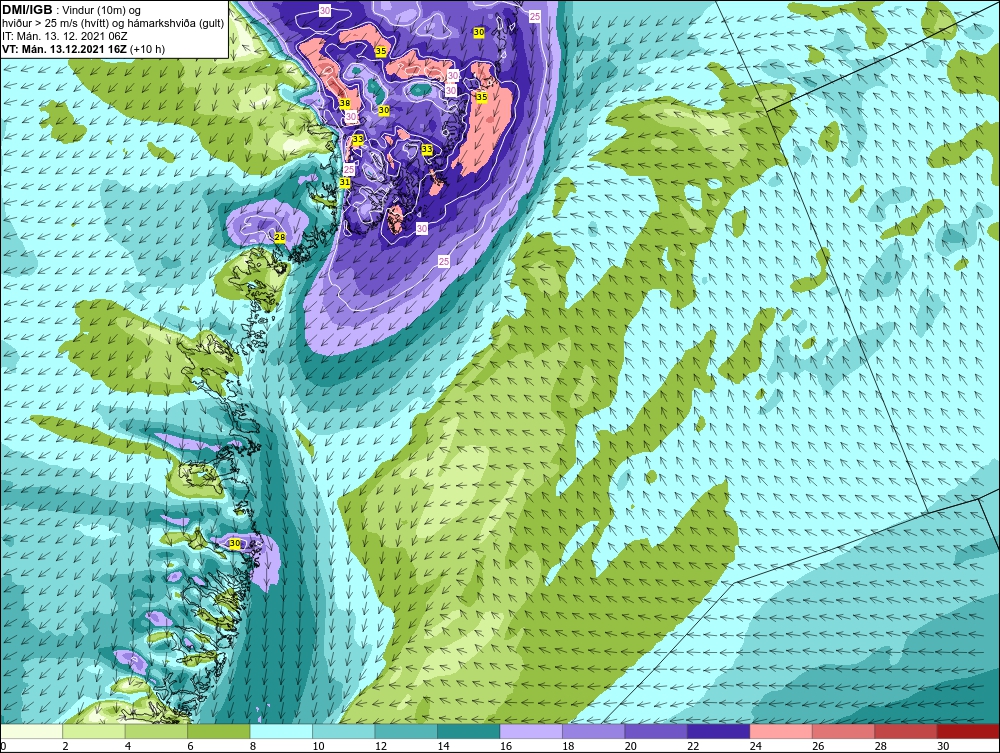1000x753 pixels.
Task: Click the "DMI/IGB" title text
Action: click(x=27, y=10)
